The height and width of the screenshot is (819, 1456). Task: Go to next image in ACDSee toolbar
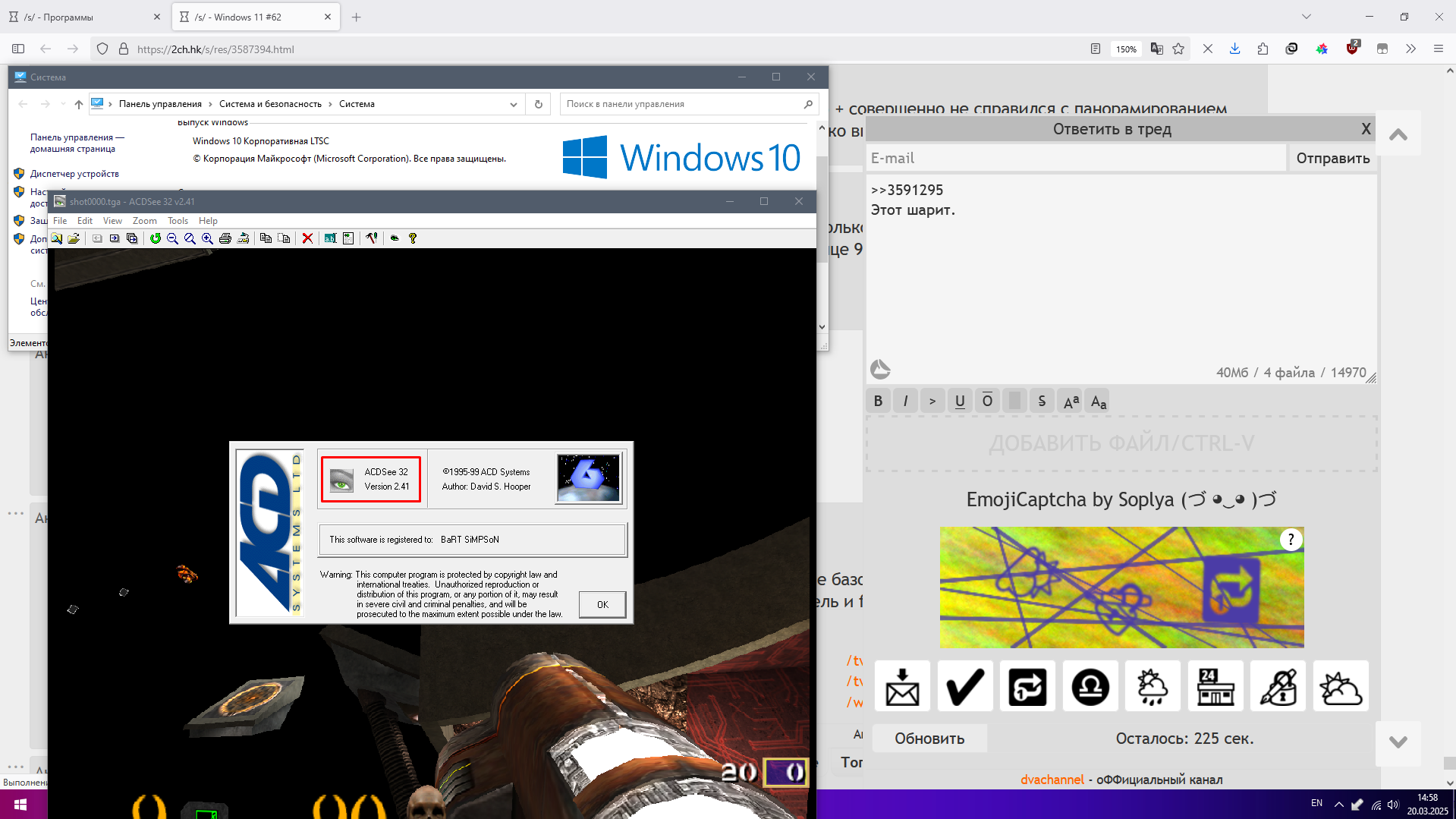click(x=115, y=238)
